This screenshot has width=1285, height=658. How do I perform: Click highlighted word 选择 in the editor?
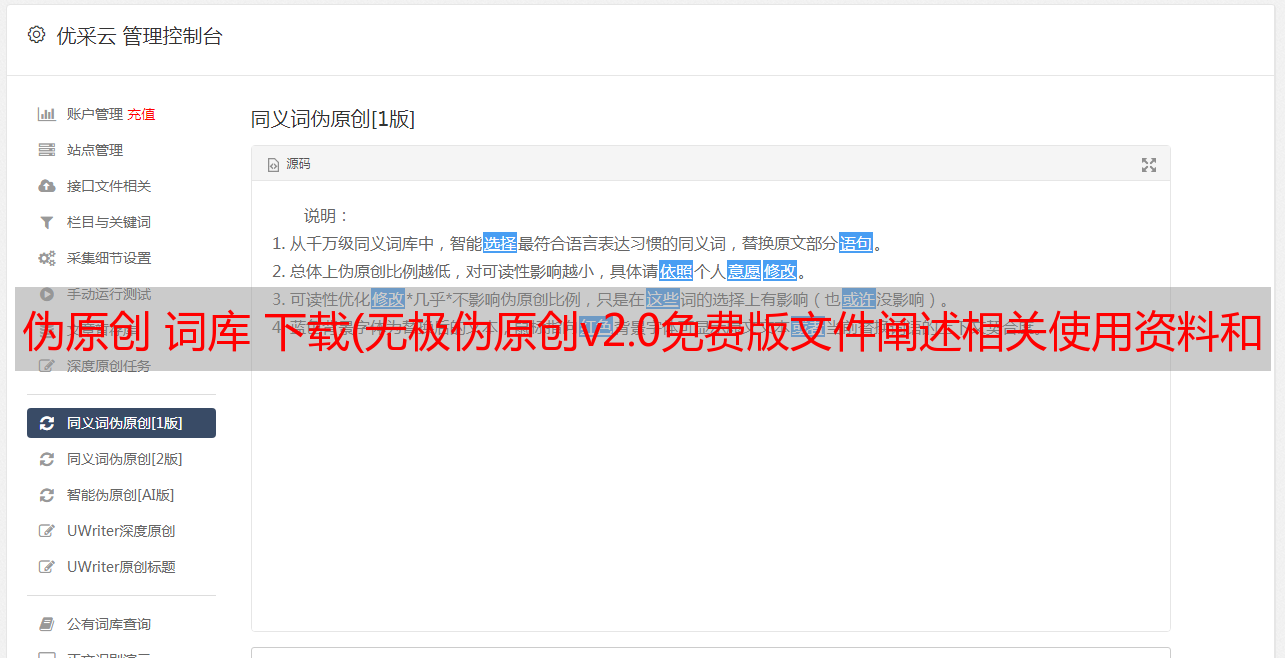point(500,243)
